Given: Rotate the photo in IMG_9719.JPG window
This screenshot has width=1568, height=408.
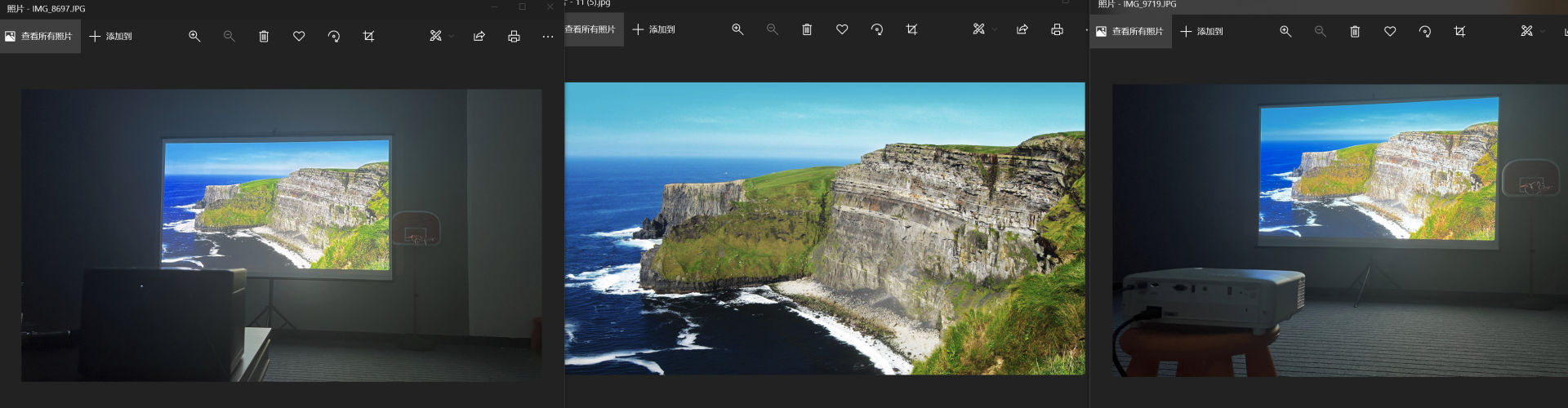Looking at the screenshot, I should 1424,32.
